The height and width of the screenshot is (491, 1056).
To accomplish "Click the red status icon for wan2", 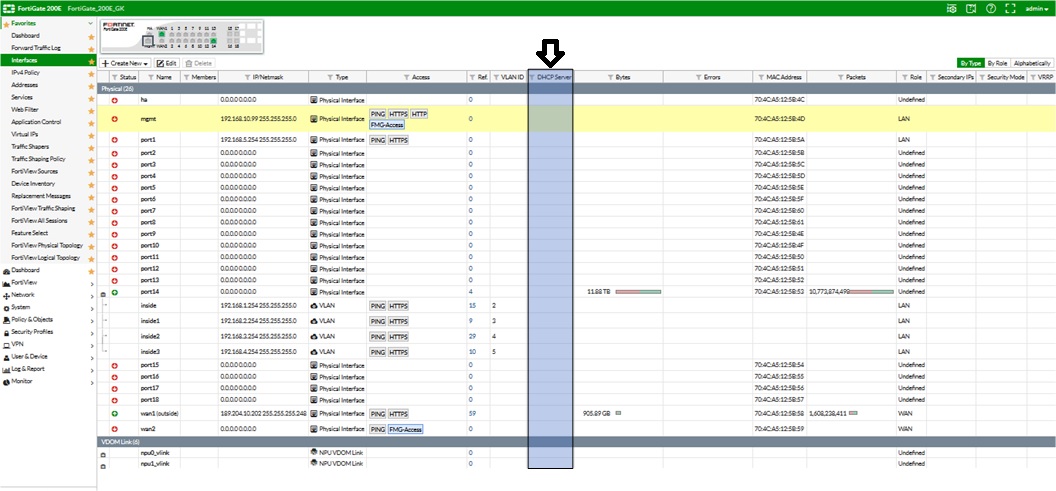I will click(114, 429).
